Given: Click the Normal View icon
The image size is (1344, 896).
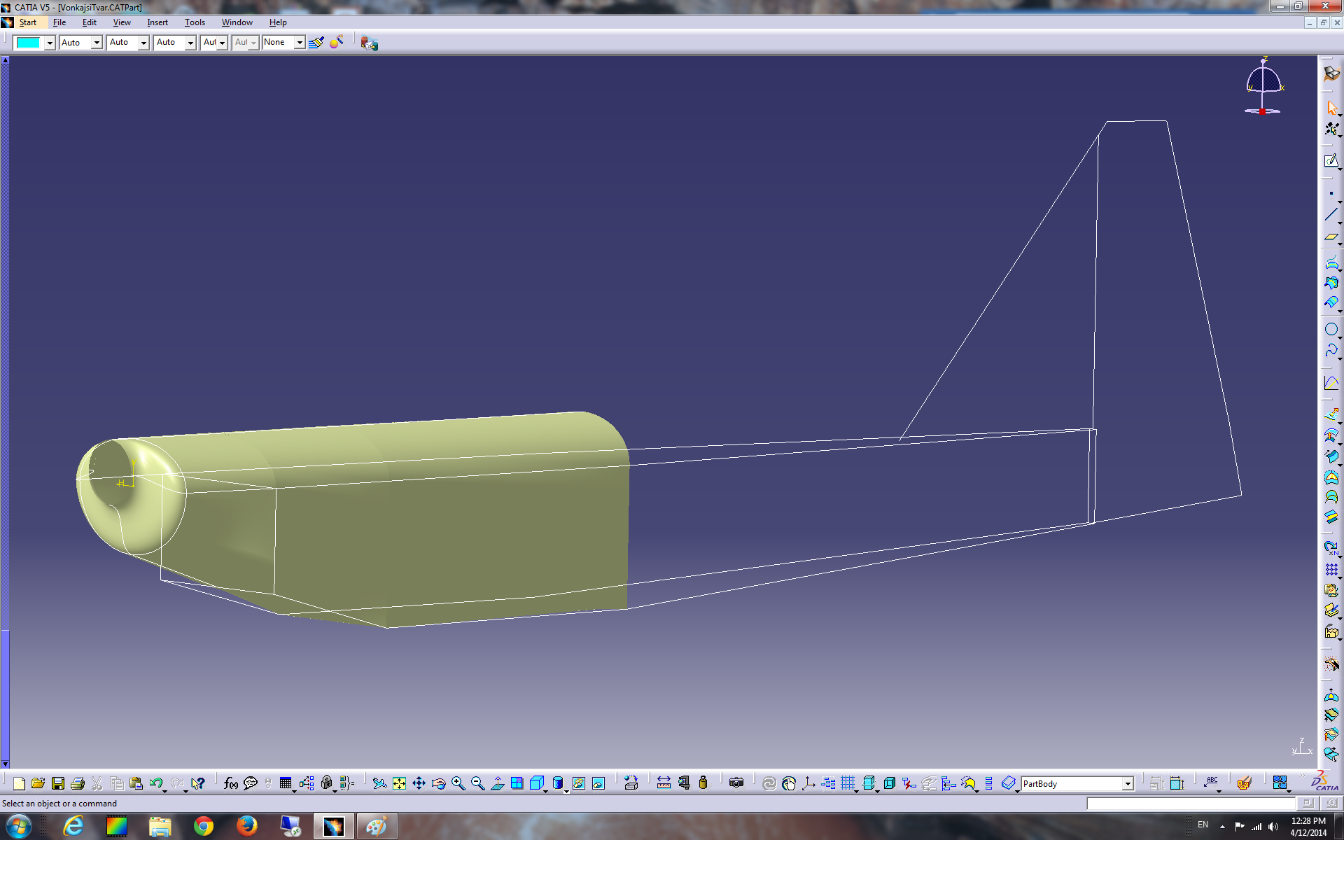Looking at the screenshot, I should click(497, 783).
